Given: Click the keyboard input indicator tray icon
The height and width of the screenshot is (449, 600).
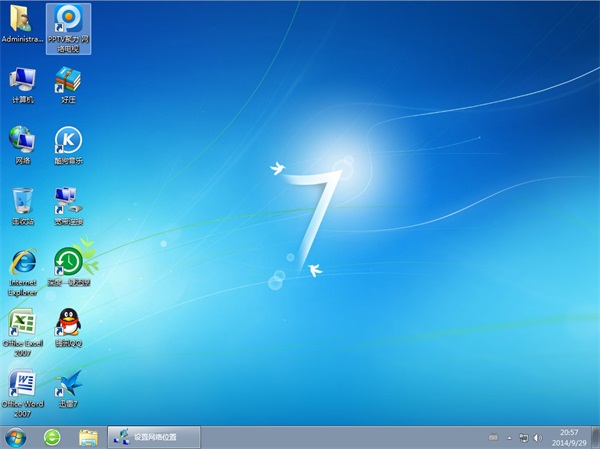Looking at the screenshot, I should point(494,438).
